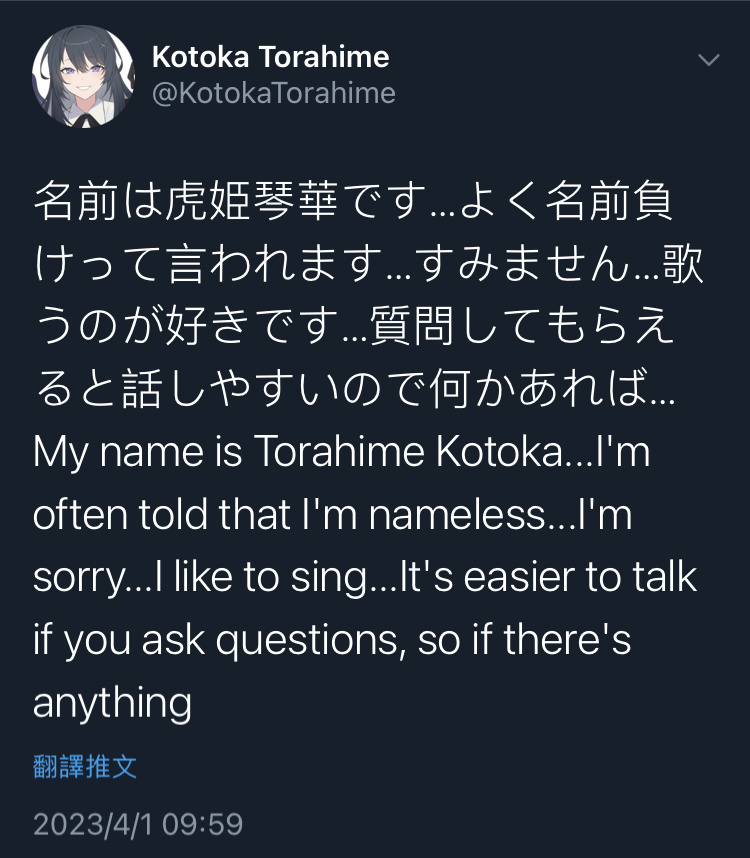The image size is (750, 858).
Task: Expand the tweet options chevron menu
Action: click(709, 59)
